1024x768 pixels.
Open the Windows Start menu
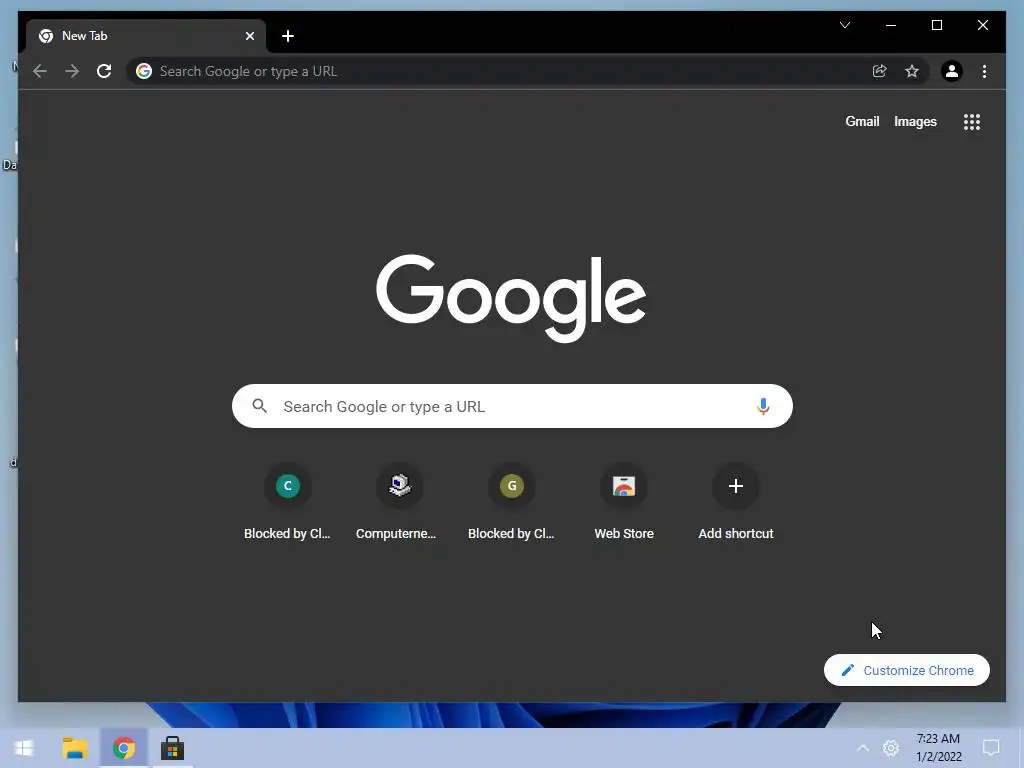pyautogui.click(x=24, y=748)
